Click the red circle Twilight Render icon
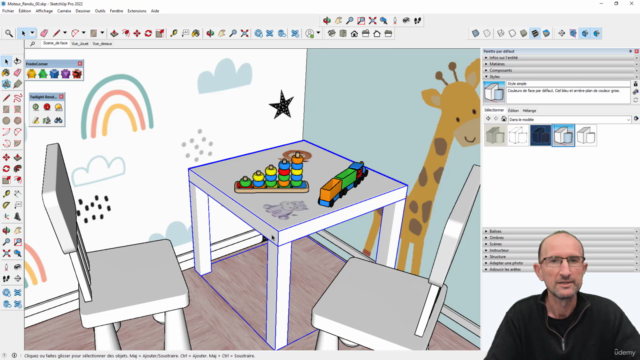Image resolution: width=640 pixels, height=360 pixels. (47, 107)
